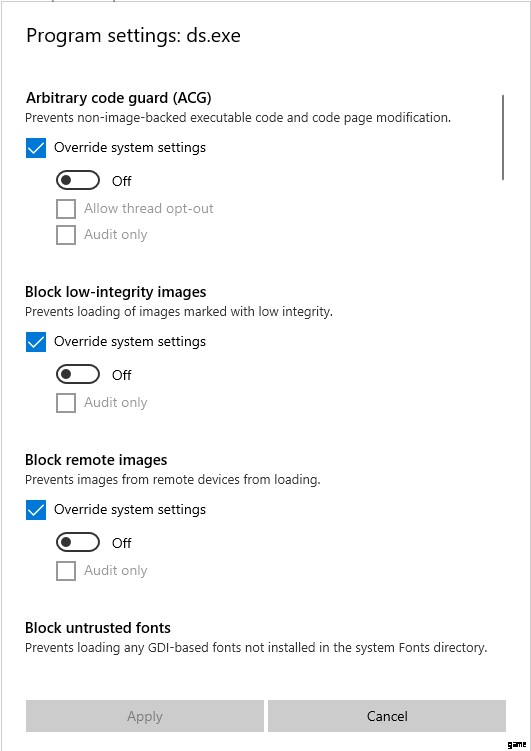
Task: Click the vertical scrollbar thumb
Action: point(503,137)
